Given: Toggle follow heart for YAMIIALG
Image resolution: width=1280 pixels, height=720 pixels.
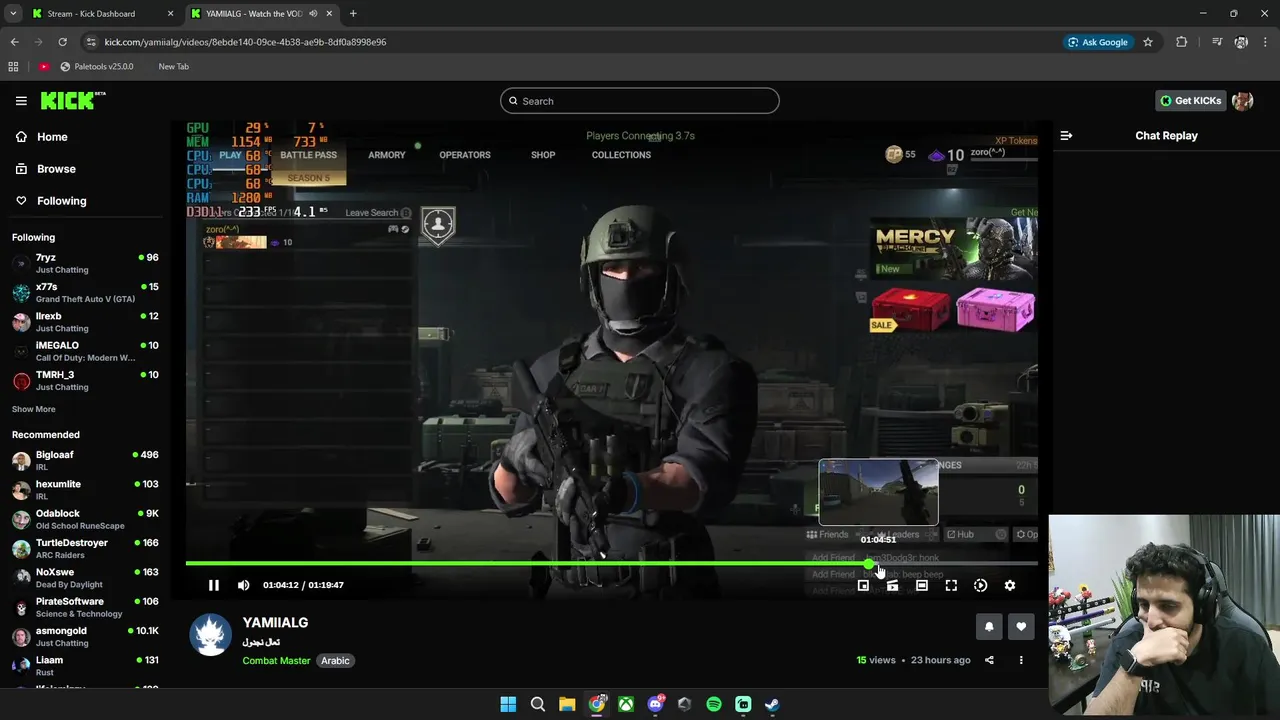Looking at the screenshot, I should click(x=1021, y=626).
